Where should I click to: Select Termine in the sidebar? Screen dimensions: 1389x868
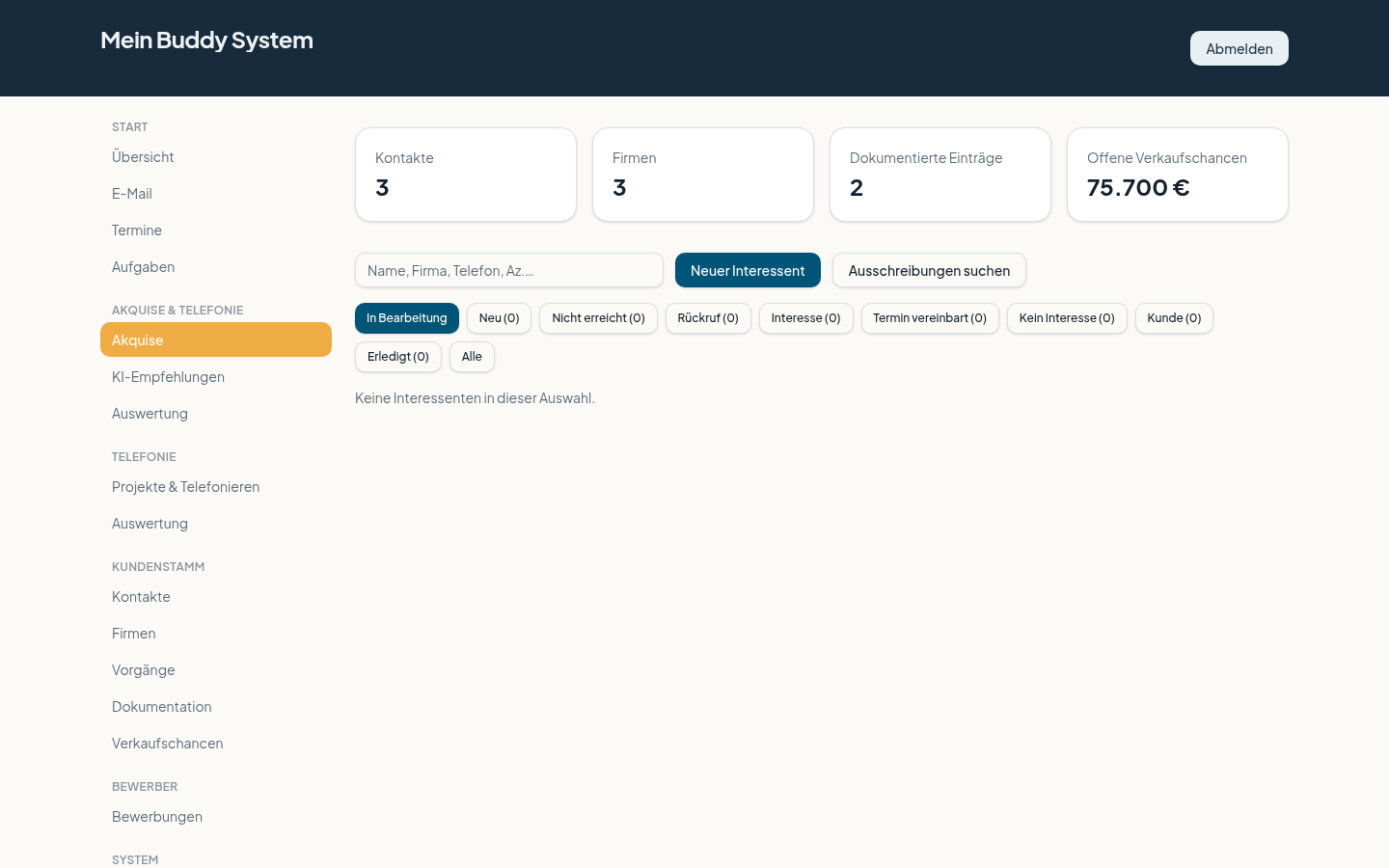pyautogui.click(x=216, y=230)
